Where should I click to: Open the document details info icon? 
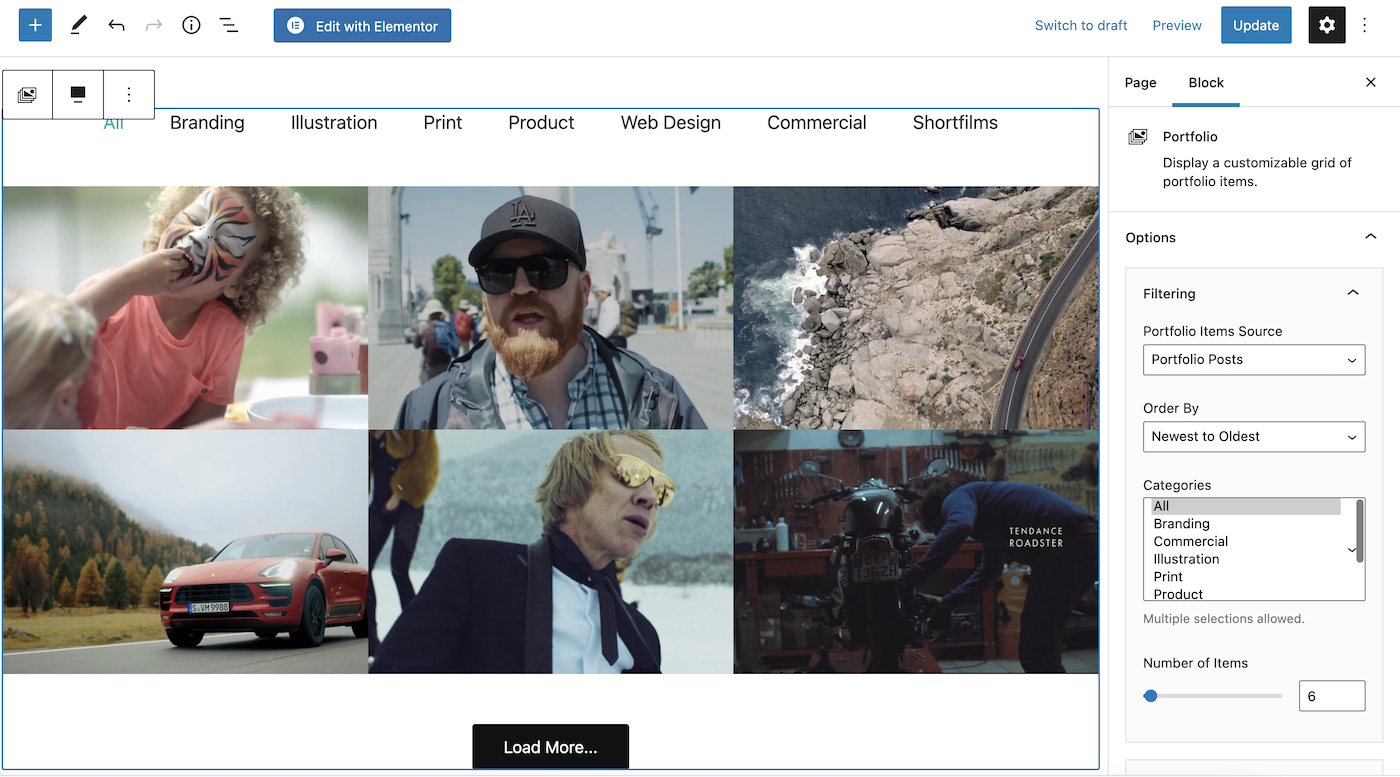tap(191, 25)
